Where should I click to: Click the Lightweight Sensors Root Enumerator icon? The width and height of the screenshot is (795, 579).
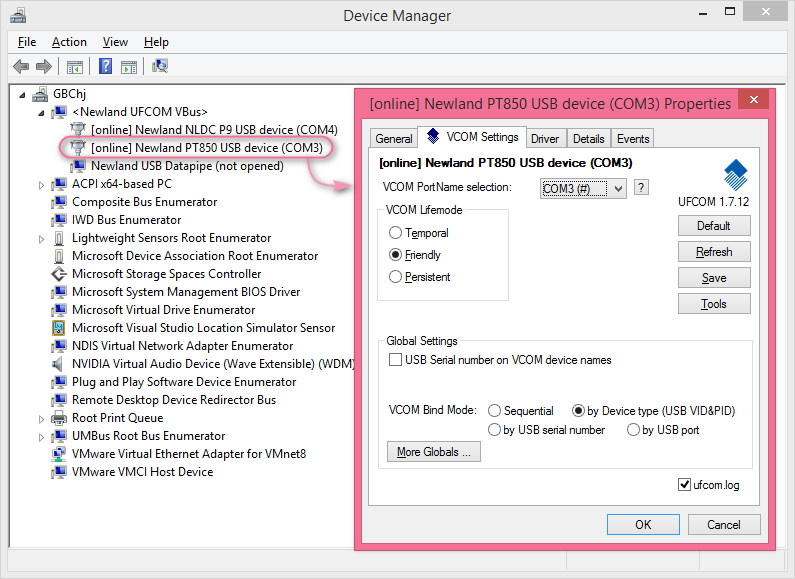[x=59, y=238]
